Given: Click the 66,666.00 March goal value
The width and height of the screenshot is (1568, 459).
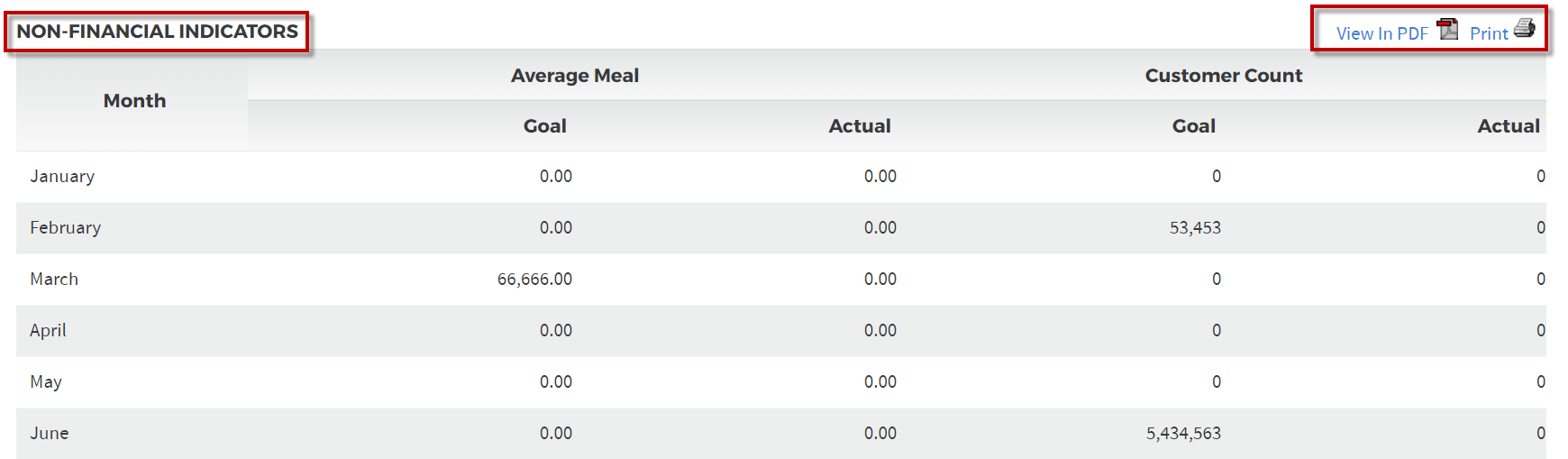Looking at the screenshot, I should coord(534,280).
